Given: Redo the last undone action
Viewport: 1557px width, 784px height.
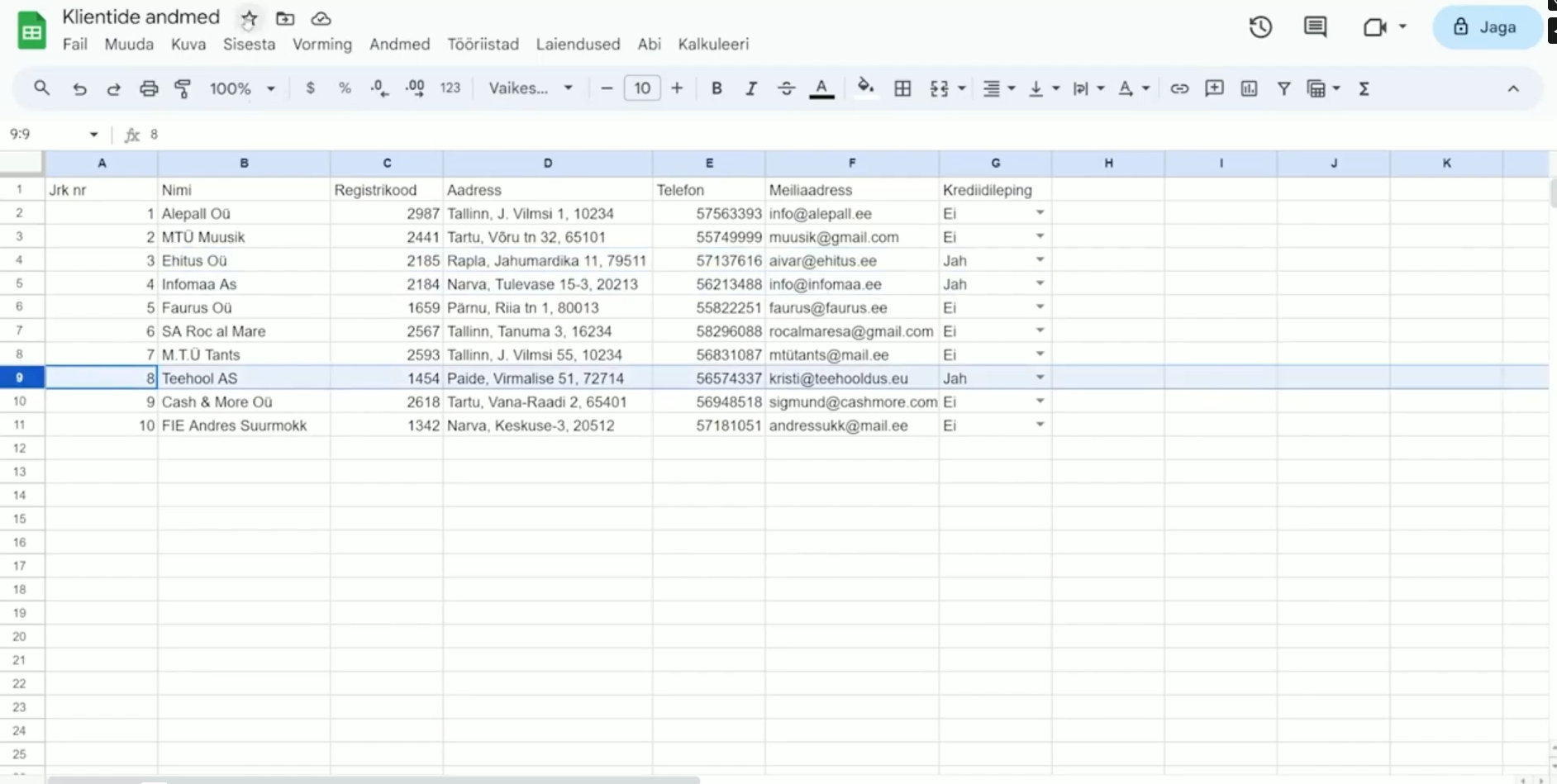Looking at the screenshot, I should 113,88.
